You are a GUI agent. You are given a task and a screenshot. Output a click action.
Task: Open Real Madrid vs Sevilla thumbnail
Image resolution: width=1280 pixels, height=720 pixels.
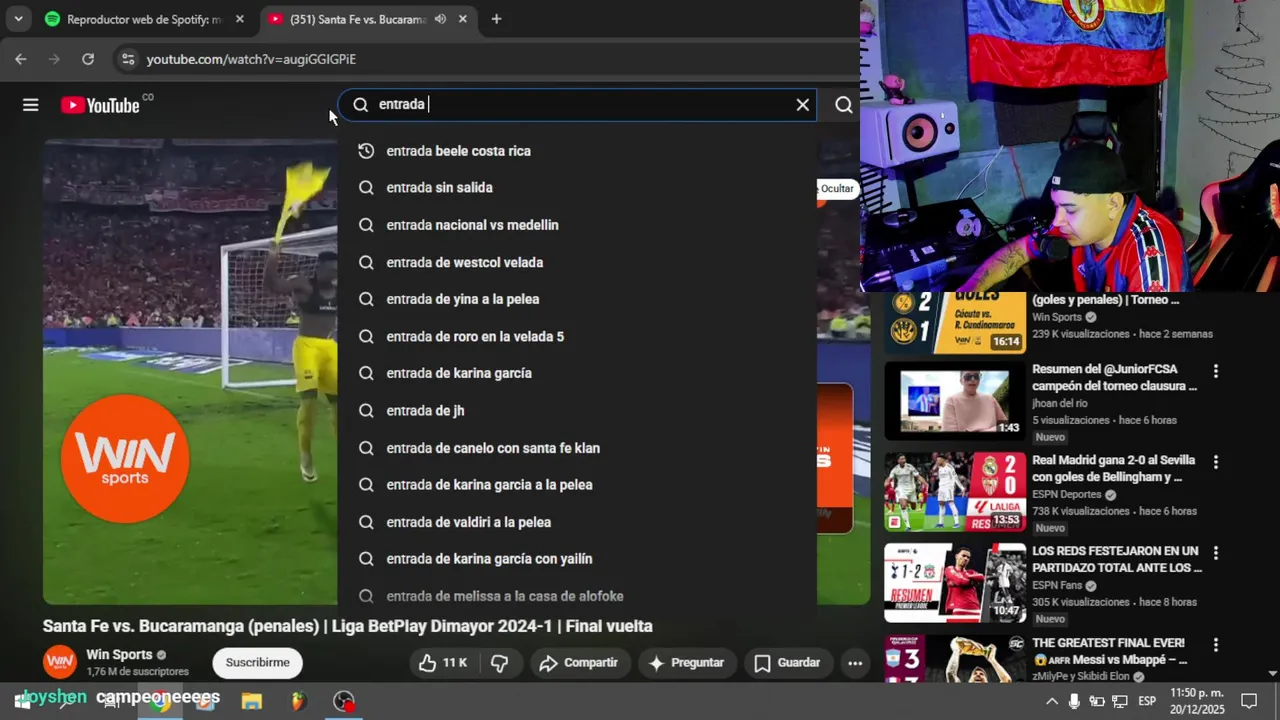pyautogui.click(x=954, y=492)
